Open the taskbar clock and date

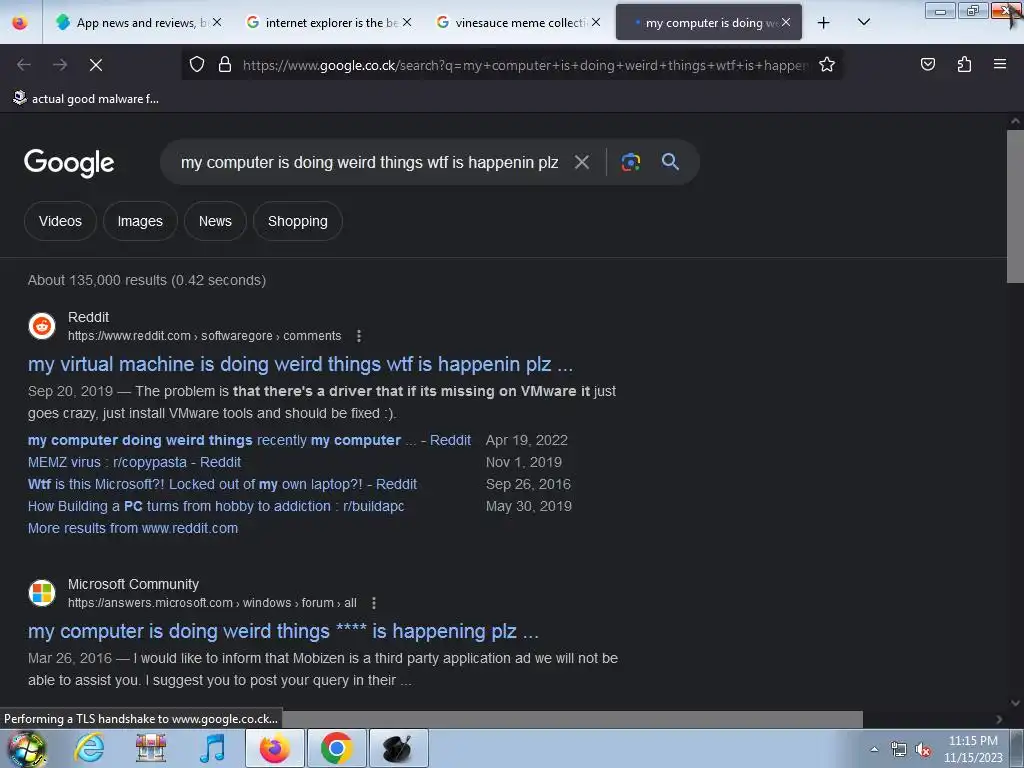pos(973,749)
